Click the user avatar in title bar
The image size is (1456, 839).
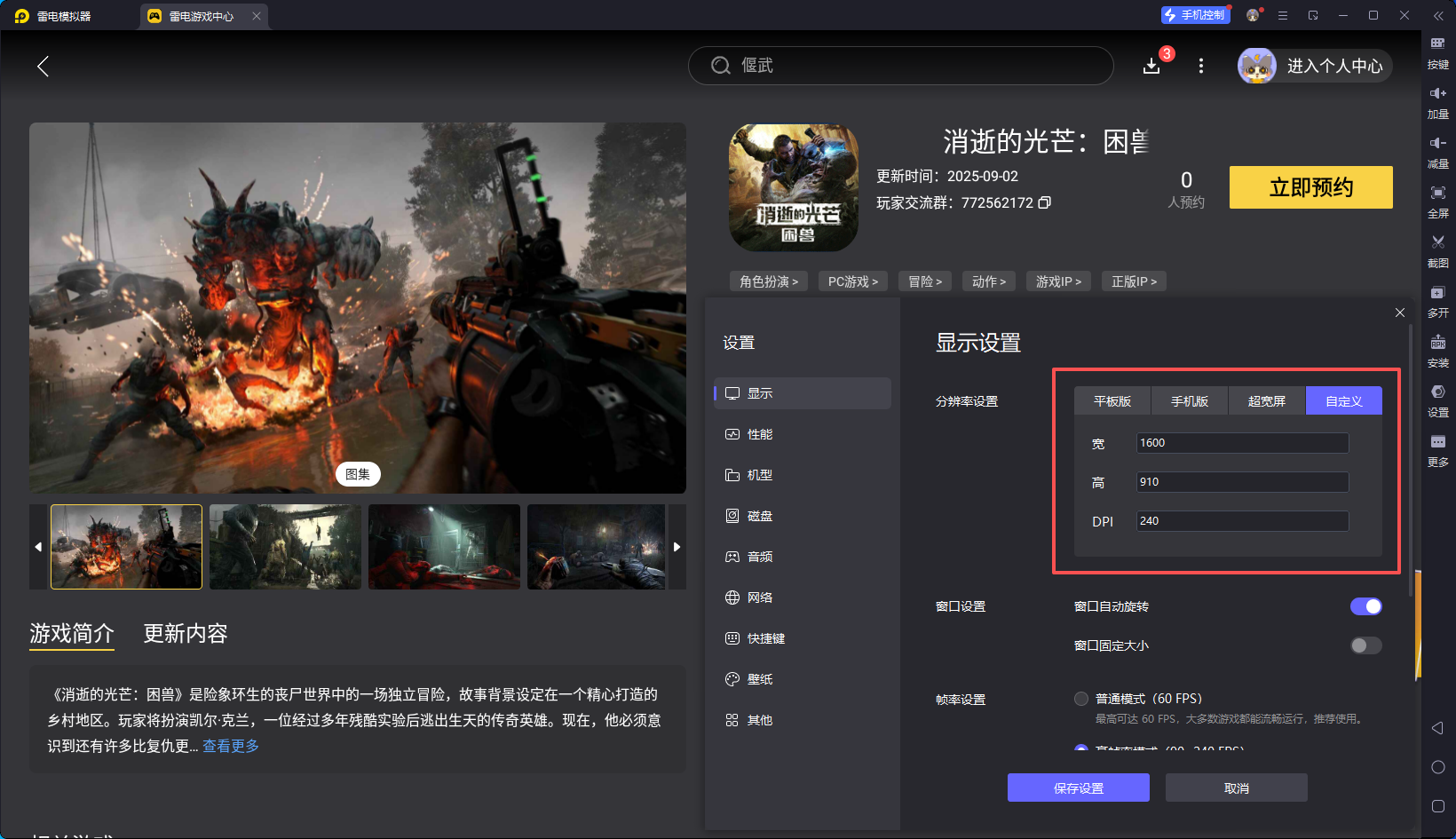pyautogui.click(x=1253, y=15)
